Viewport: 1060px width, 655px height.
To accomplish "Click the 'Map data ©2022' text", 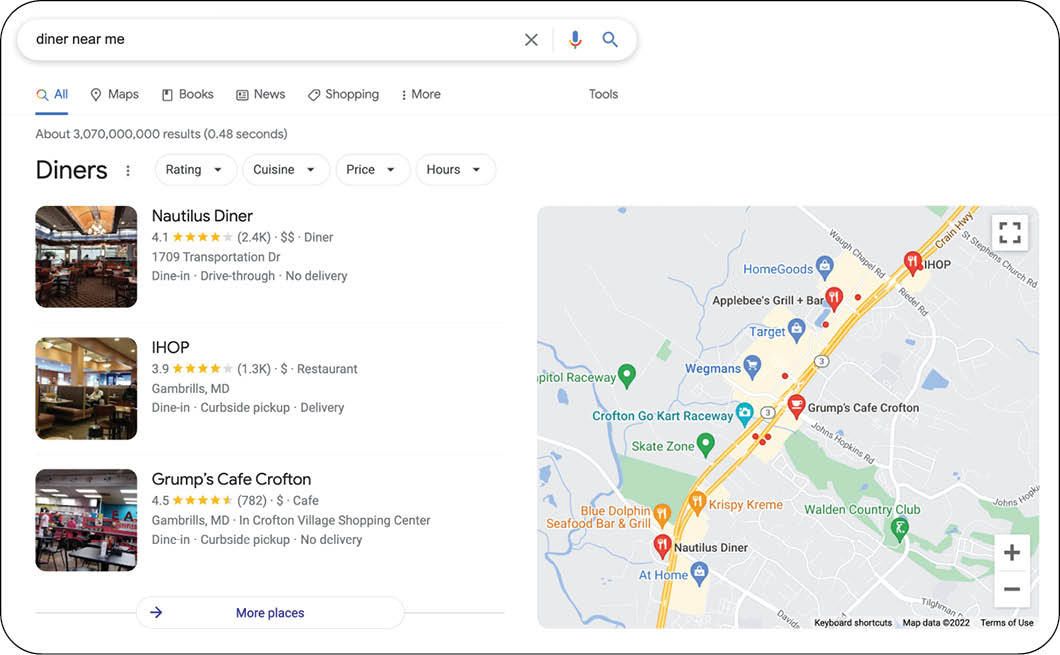I will pos(936,623).
